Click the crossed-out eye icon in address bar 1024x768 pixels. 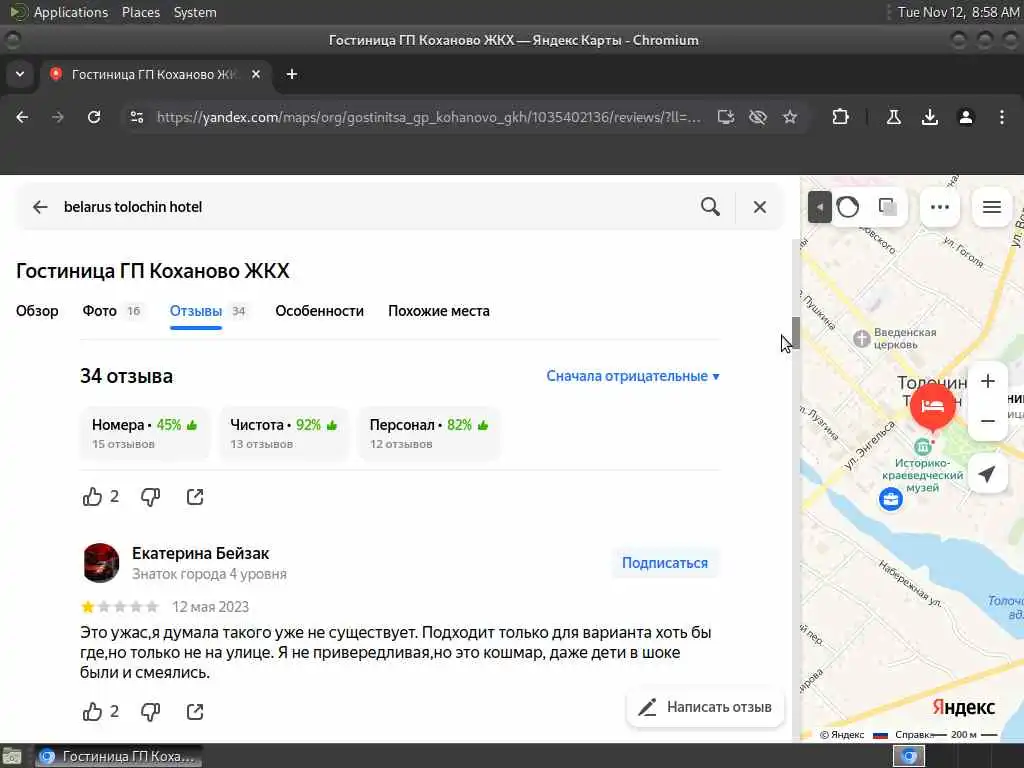pyautogui.click(x=758, y=117)
